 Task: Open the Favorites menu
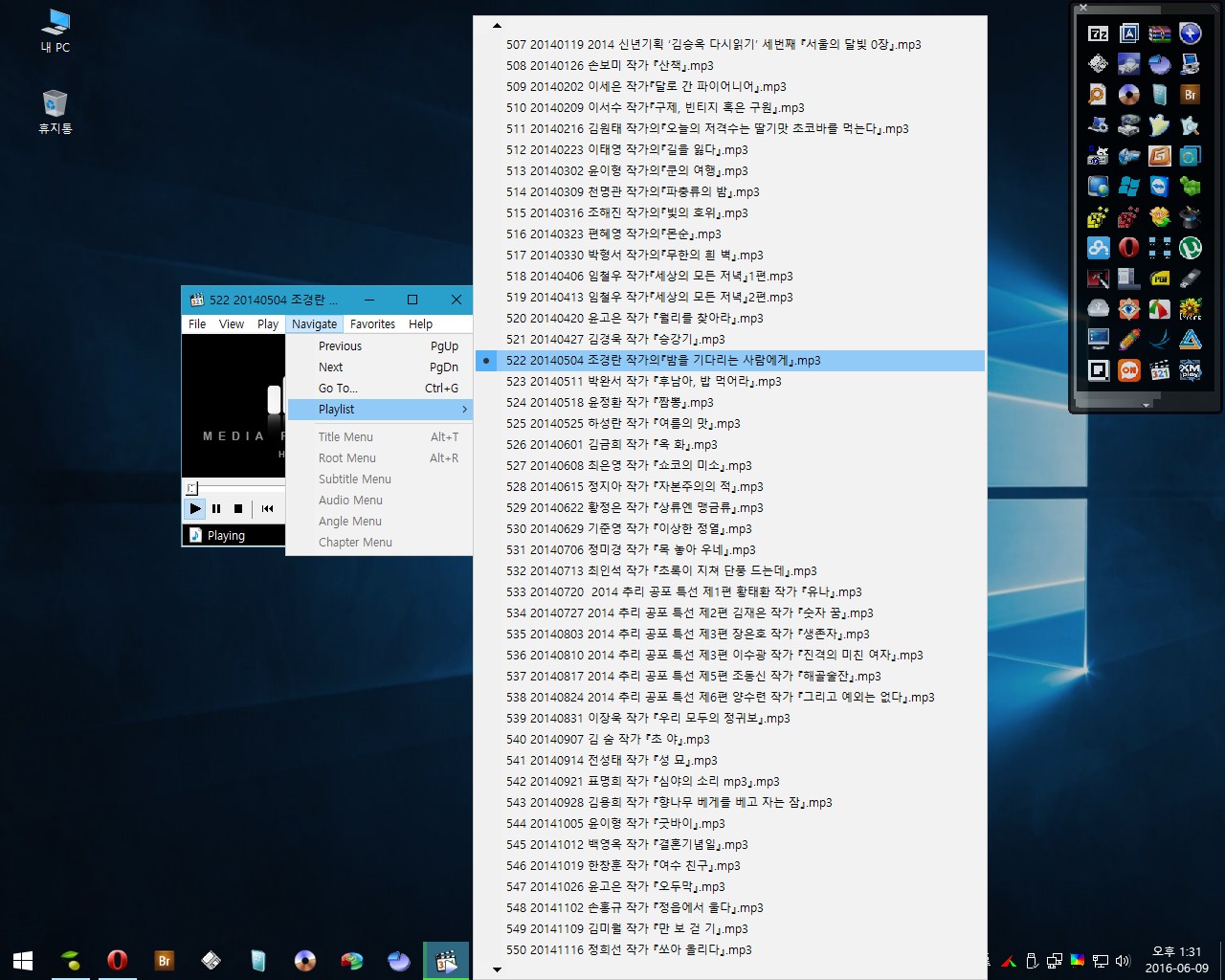coord(372,324)
